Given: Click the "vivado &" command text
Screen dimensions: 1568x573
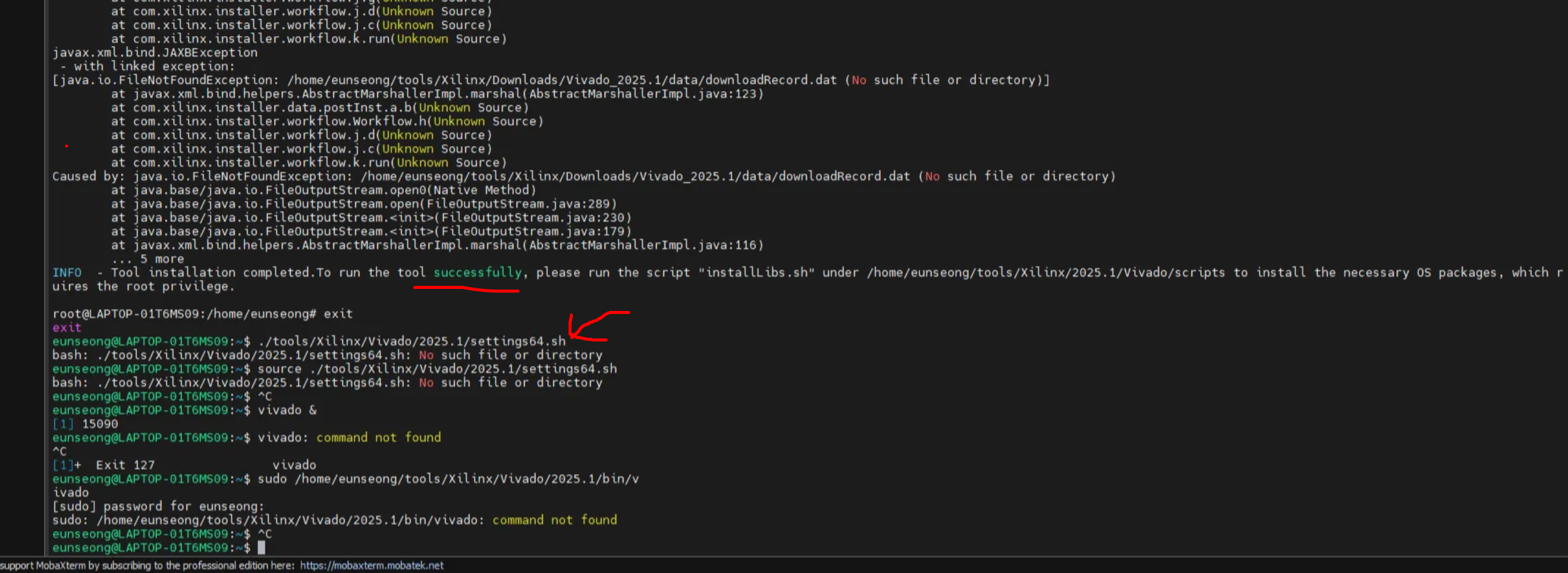Looking at the screenshot, I should point(287,410).
